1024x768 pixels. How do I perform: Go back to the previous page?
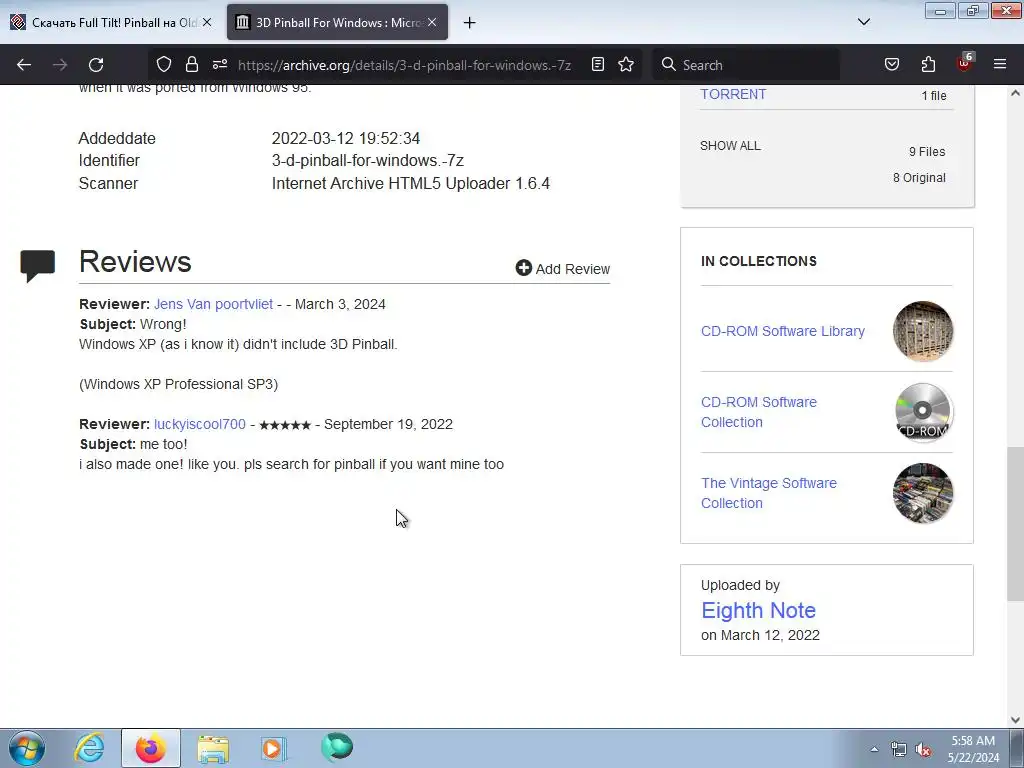pos(24,65)
